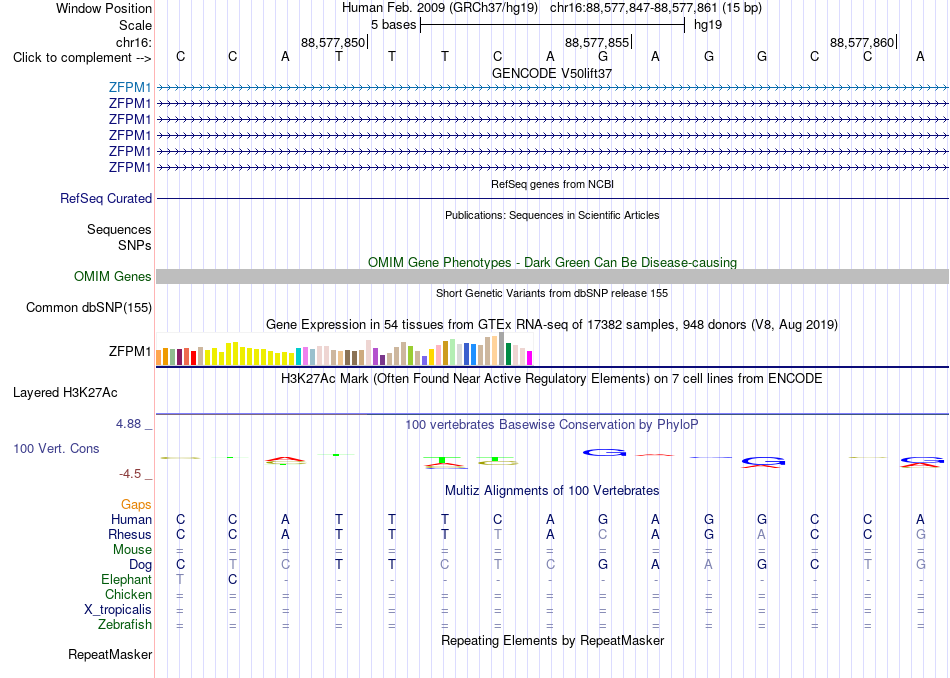This screenshot has height=678, width=950.
Task: Click the 88,577,860 coordinate marker
Action: tap(862, 42)
